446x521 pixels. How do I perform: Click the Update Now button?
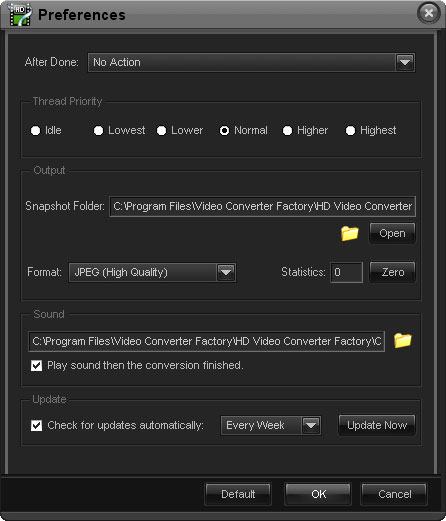pos(377,425)
